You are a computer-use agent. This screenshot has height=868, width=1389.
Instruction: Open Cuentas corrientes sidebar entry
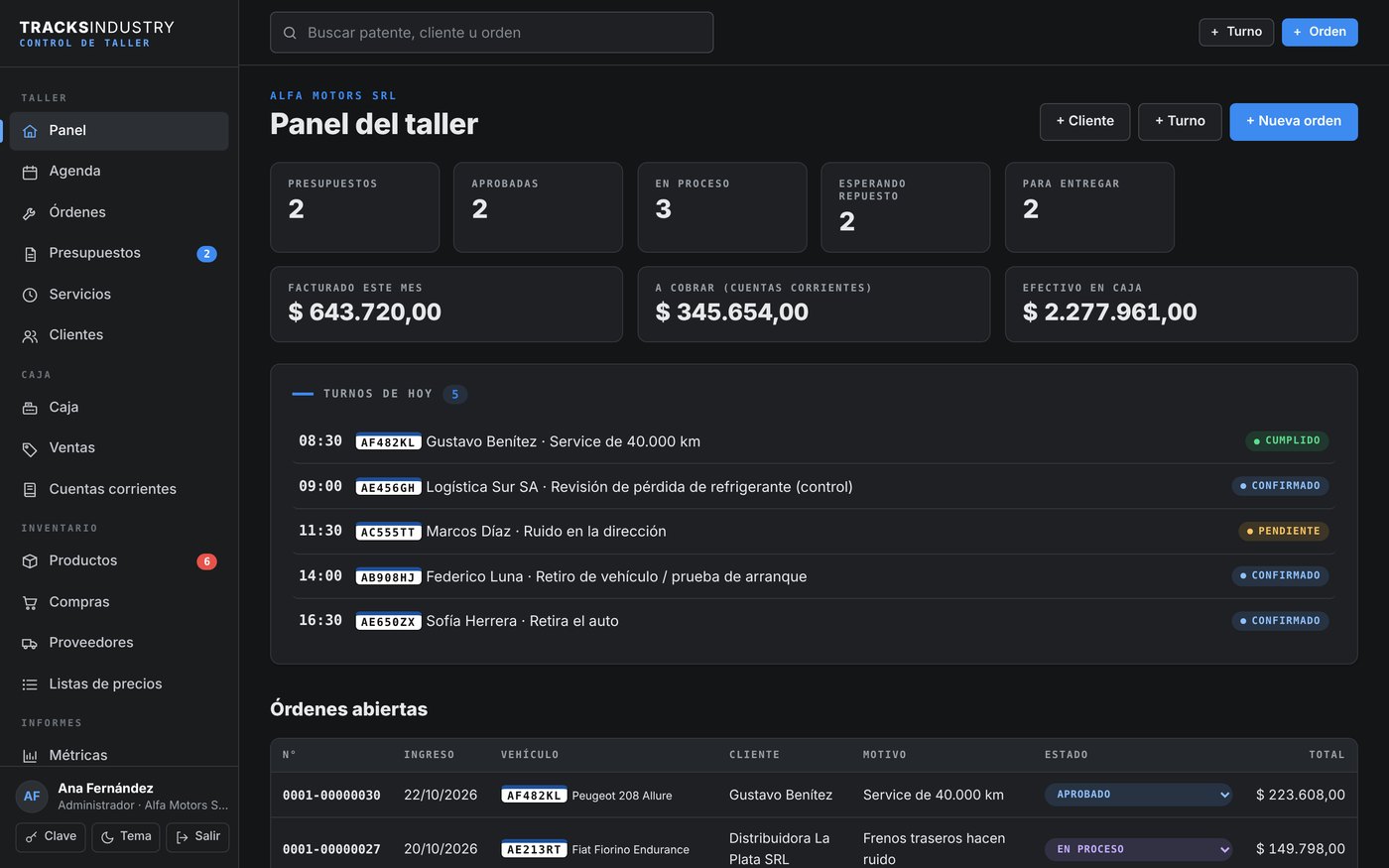(x=119, y=489)
